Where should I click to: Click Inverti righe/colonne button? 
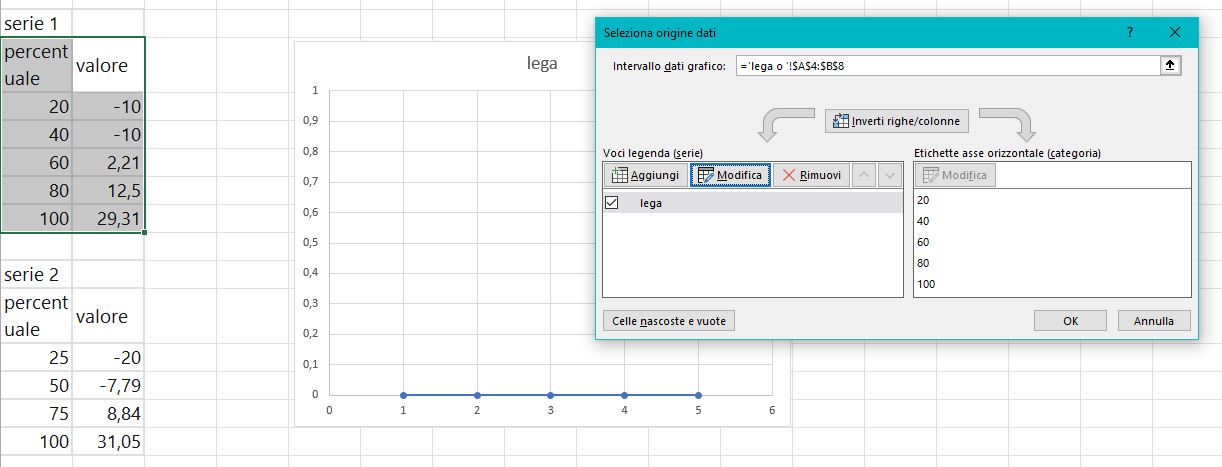897,121
